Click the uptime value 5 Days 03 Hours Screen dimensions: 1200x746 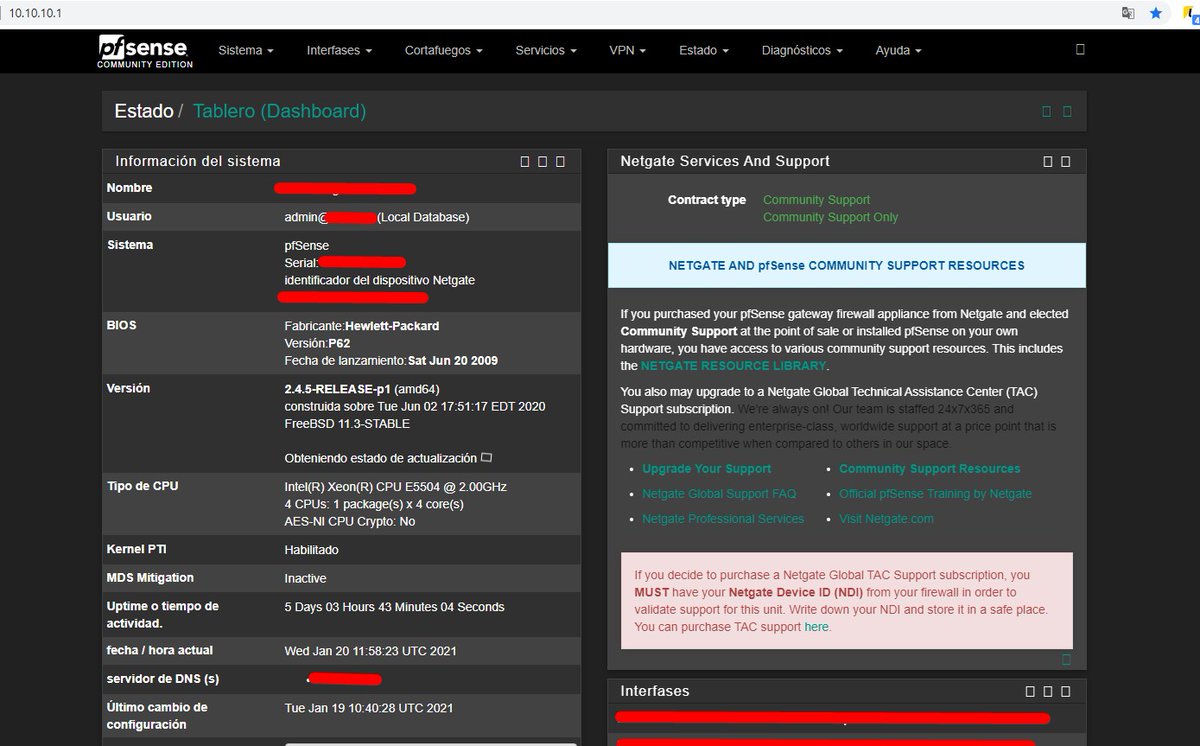coord(394,607)
